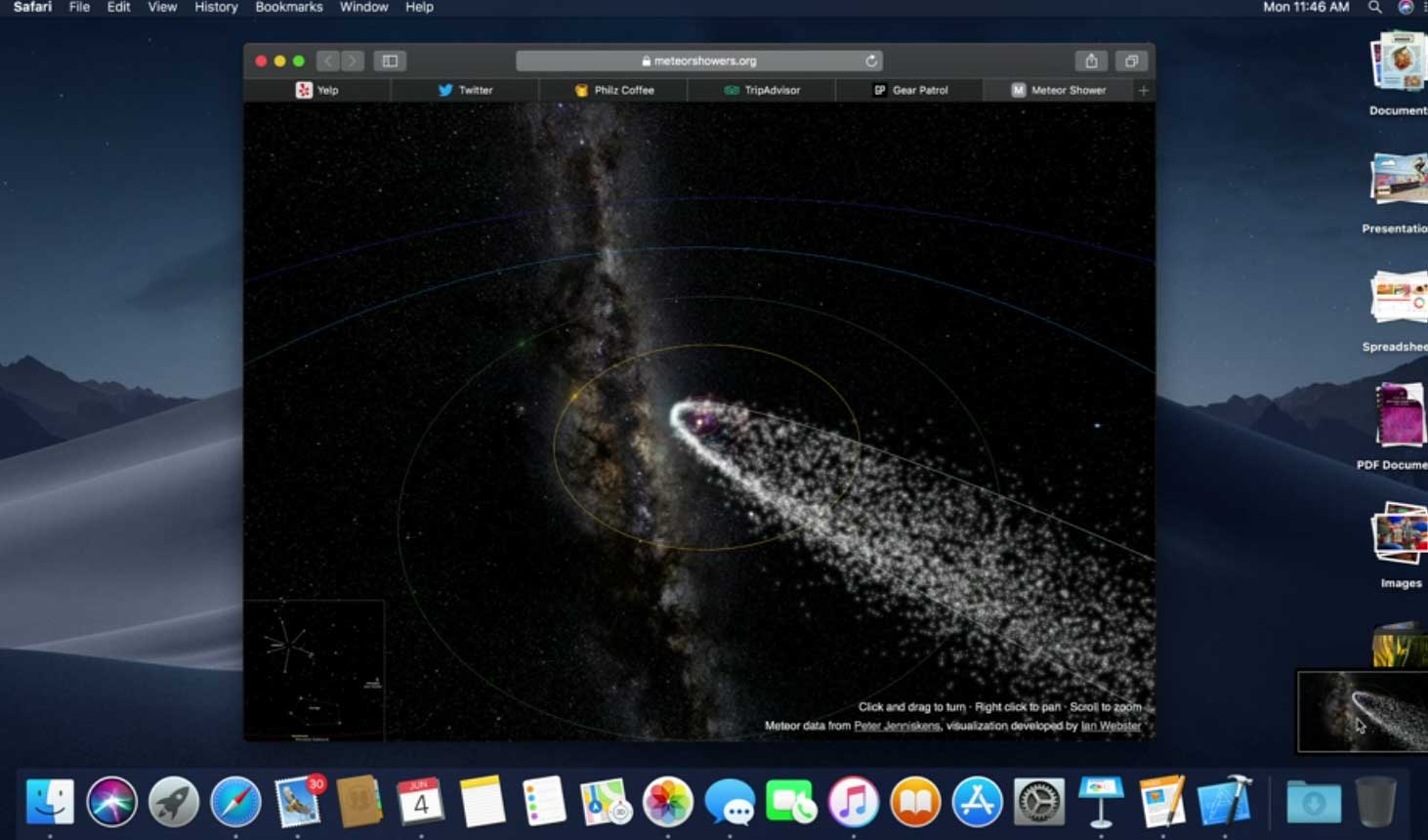Add a new tab with plus button
The image size is (1428, 840).
tap(1144, 90)
